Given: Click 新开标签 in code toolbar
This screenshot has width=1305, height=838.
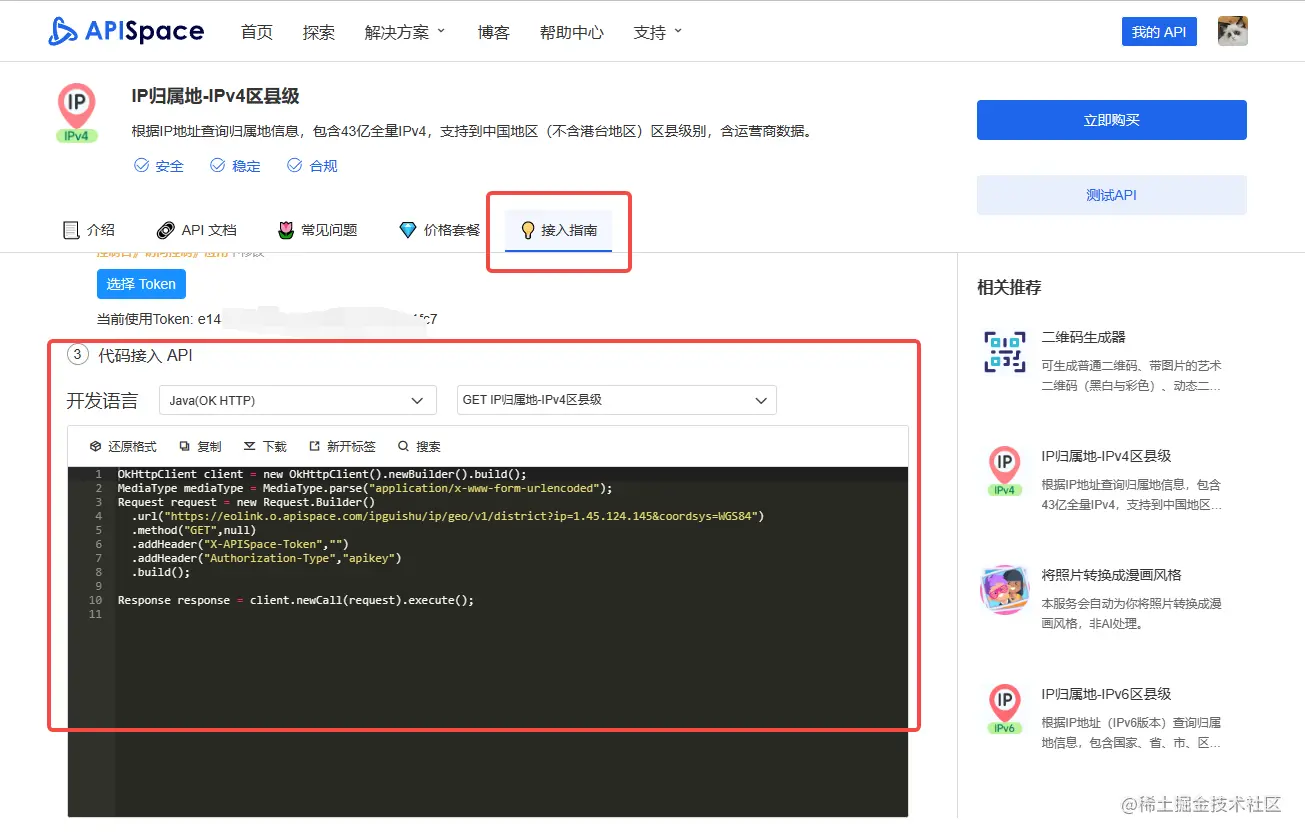Looking at the screenshot, I should pos(342,446).
